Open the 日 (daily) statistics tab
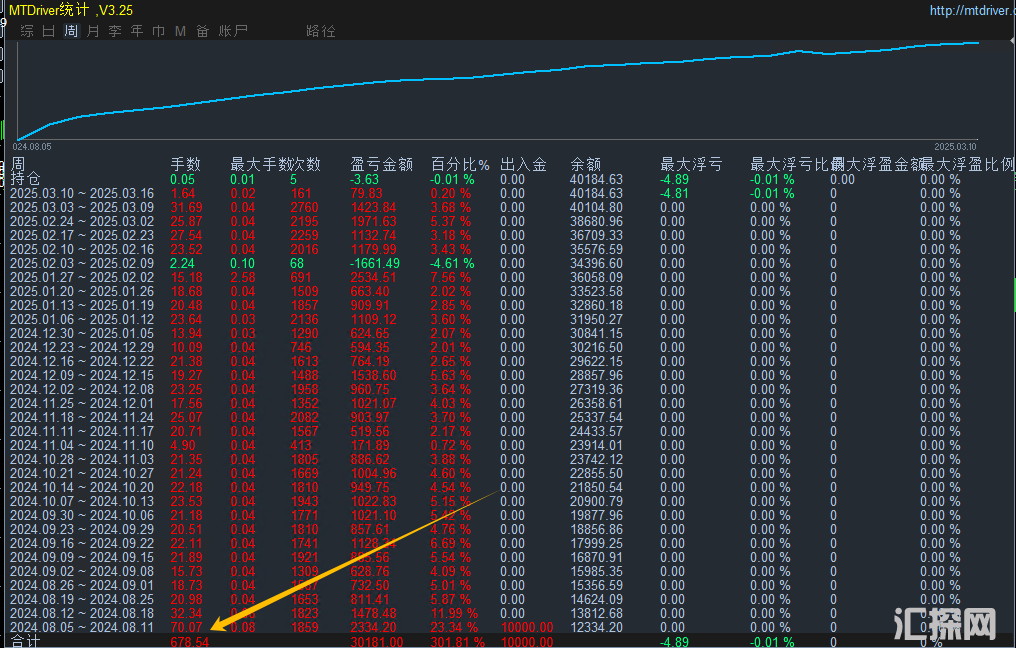 coord(49,31)
